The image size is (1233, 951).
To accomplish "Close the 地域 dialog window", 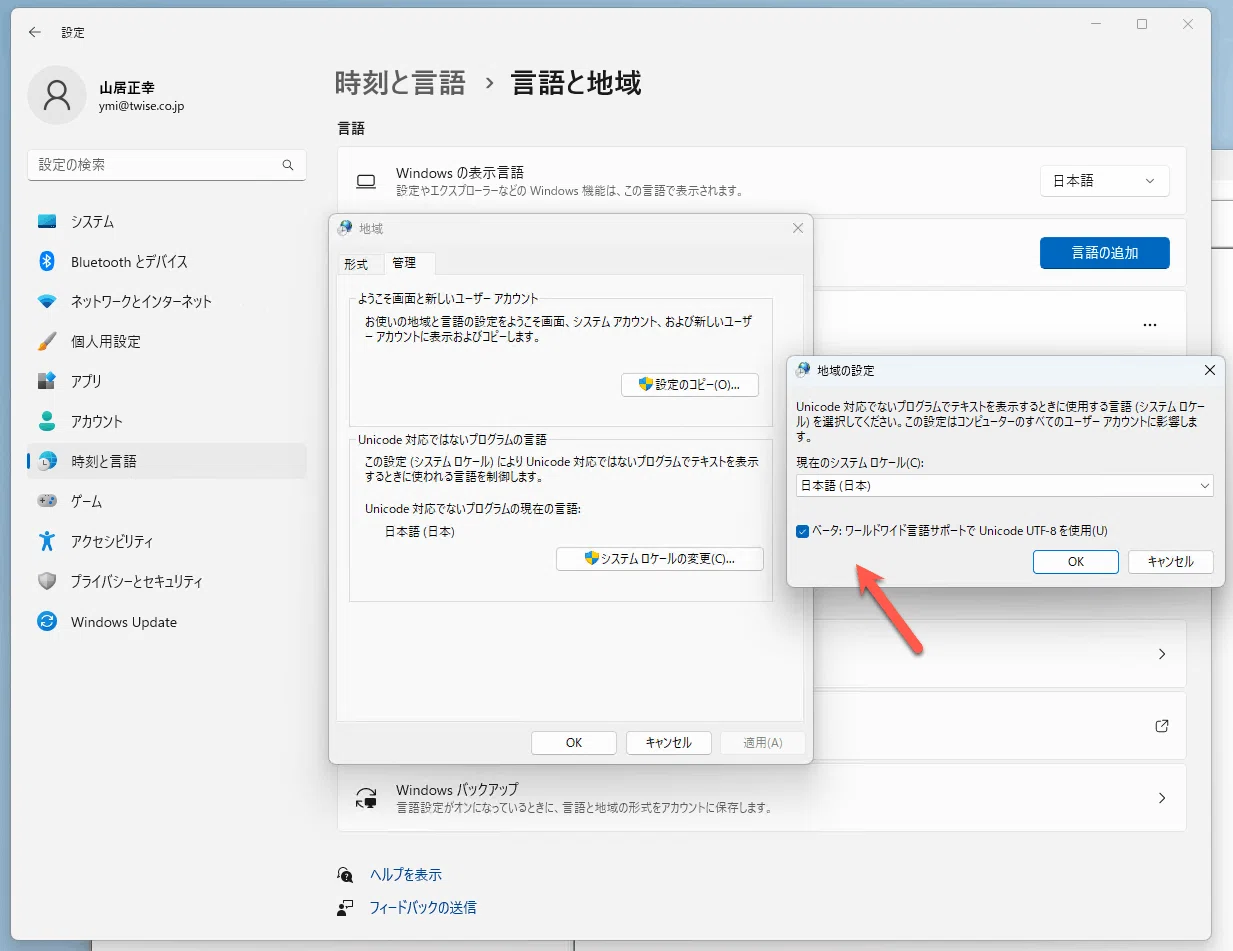I will click(x=798, y=228).
